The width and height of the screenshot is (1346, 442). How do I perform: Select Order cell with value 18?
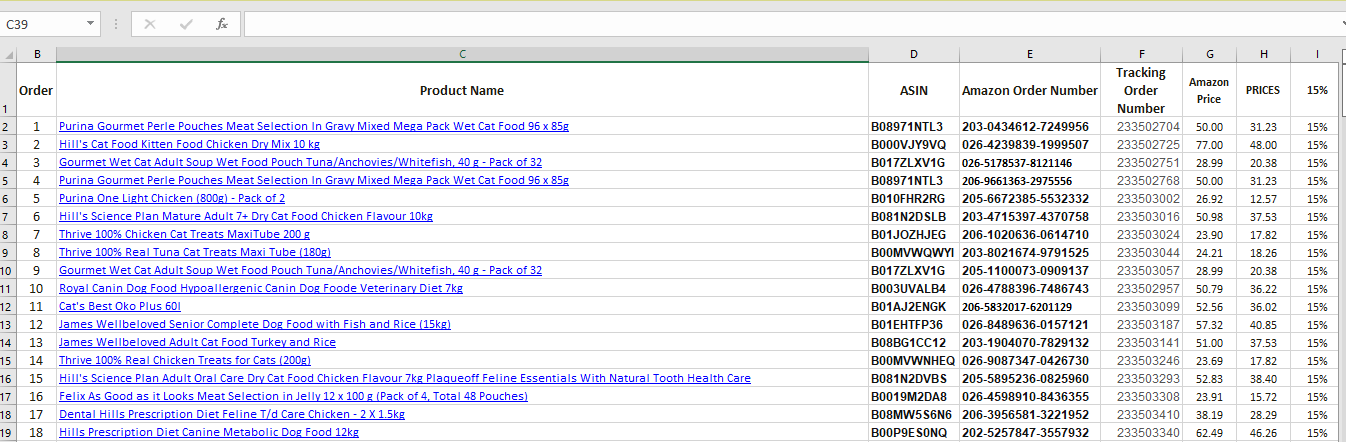click(37, 432)
